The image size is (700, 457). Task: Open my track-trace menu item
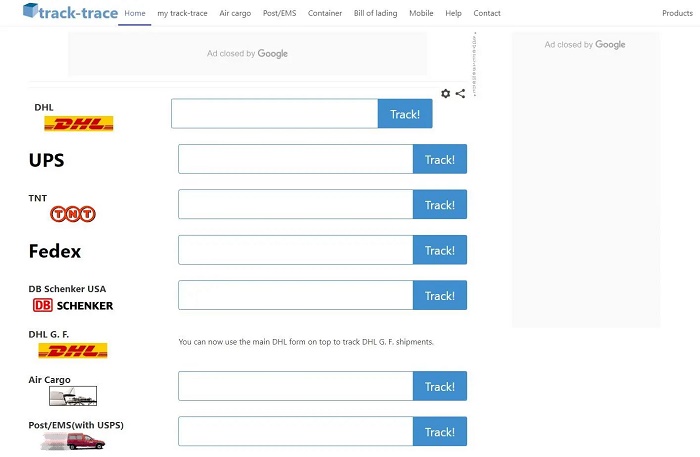click(182, 13)
